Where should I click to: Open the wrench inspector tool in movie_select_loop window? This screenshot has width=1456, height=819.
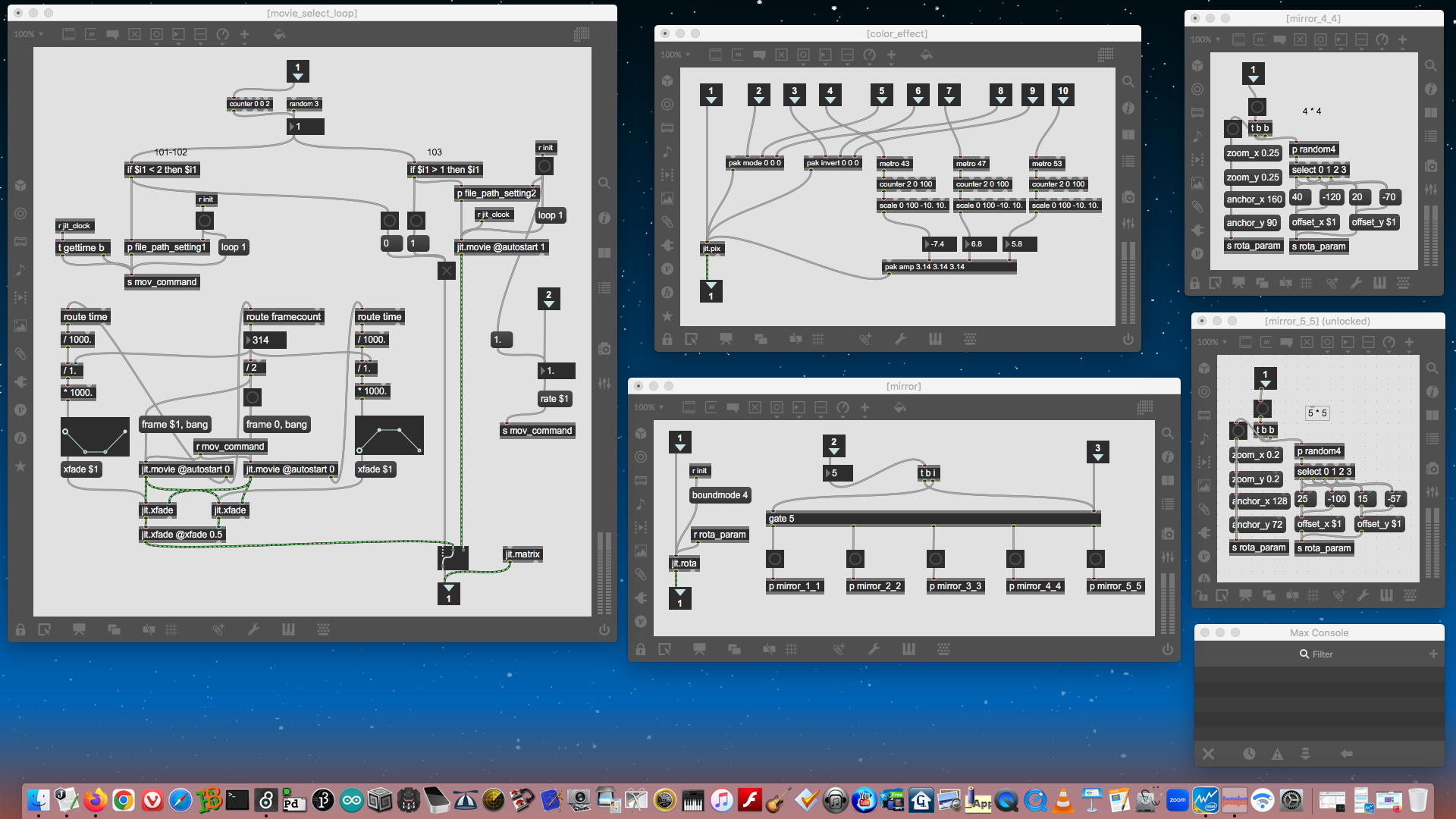tap(253, 629)
